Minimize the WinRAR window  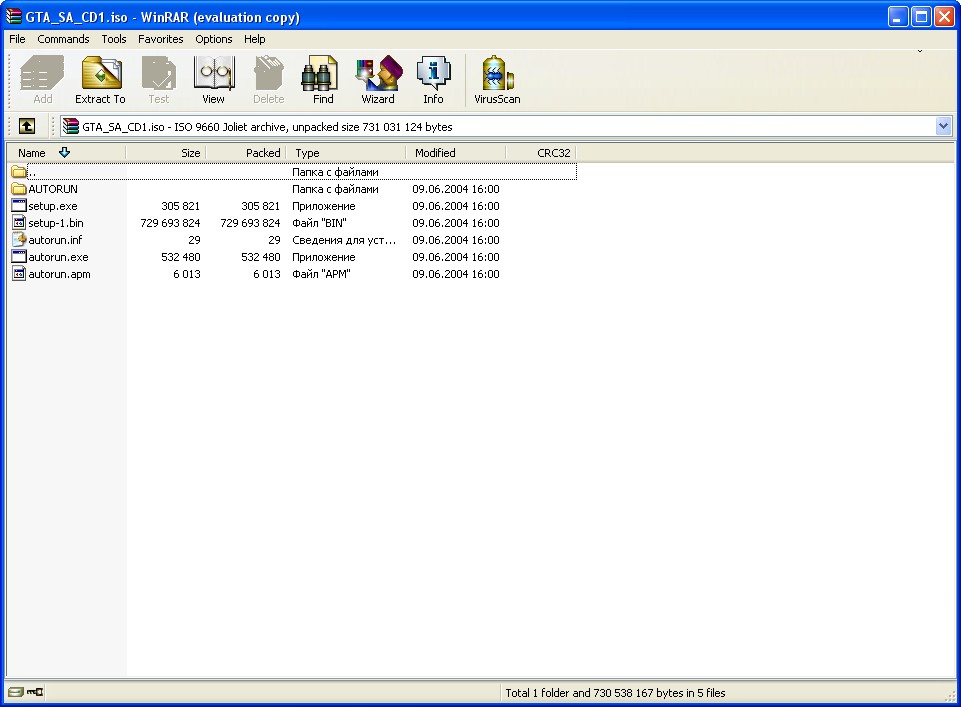pos(898,17)
